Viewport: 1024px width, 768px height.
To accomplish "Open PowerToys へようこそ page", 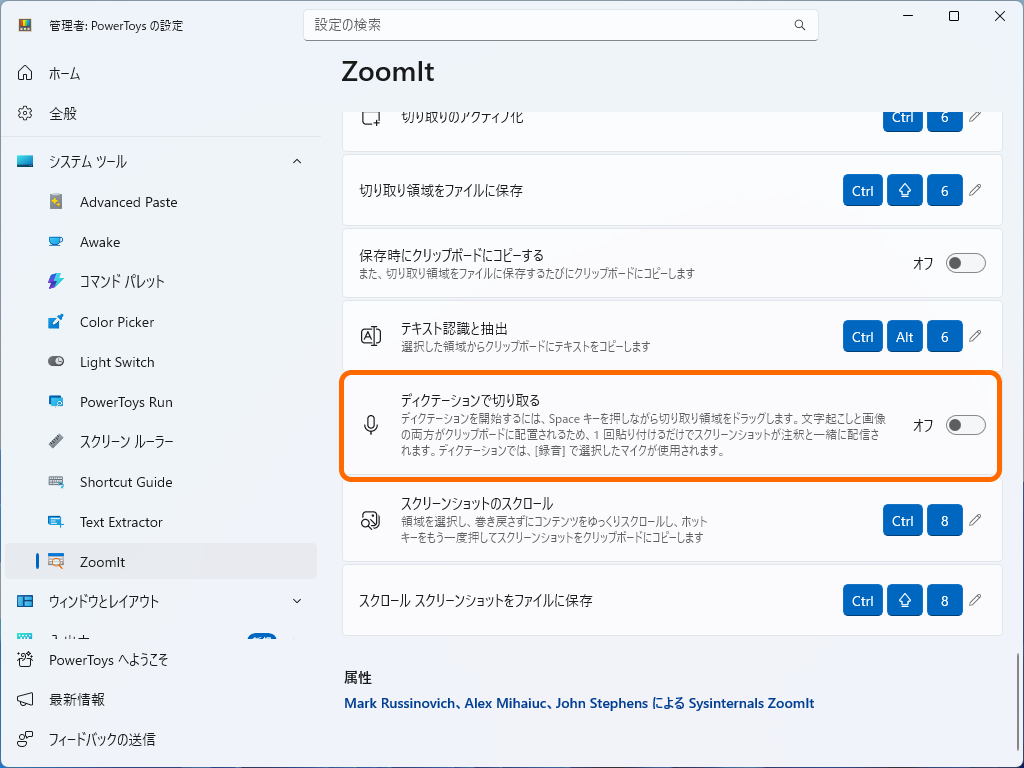I will point(161,660).
